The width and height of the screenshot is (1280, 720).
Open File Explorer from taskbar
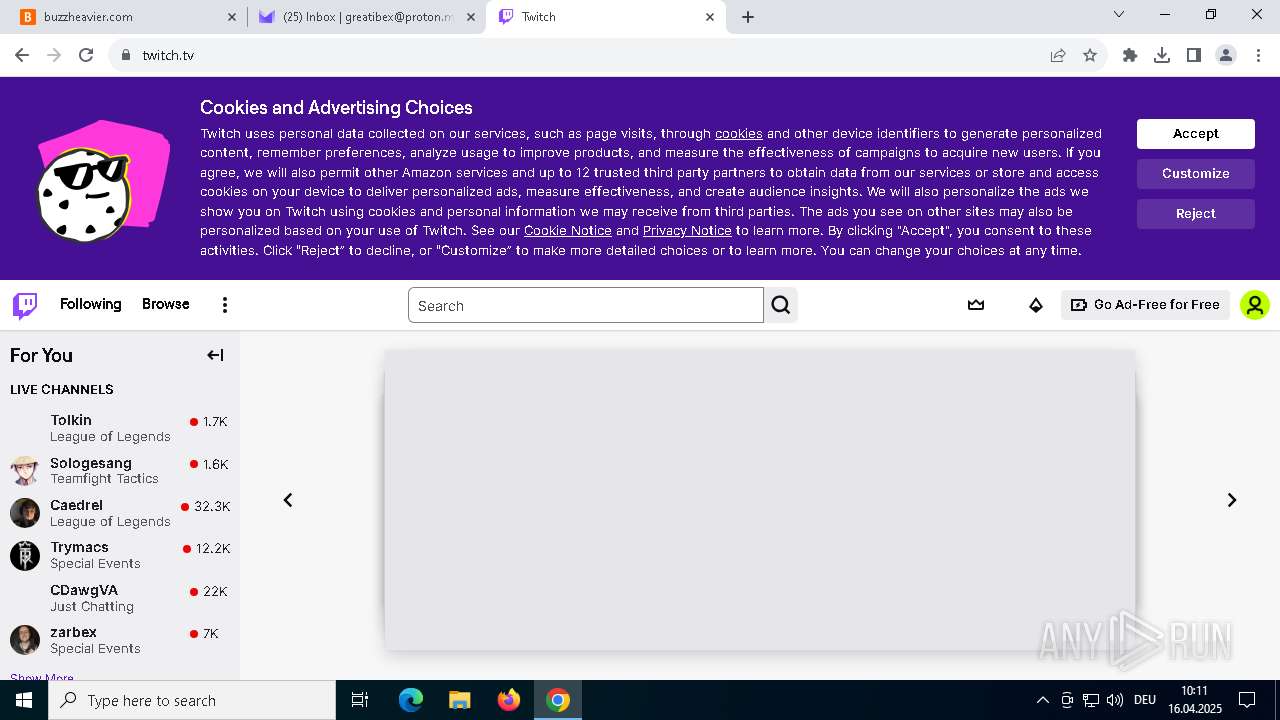click(460, 700)
